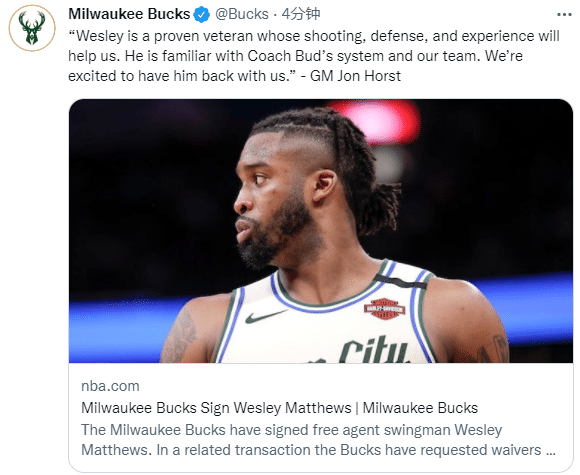The height and width of the screenshot is (475, 580).
Task: Click the tweet quote text about Wesley
Action: (x=314, y=56)
